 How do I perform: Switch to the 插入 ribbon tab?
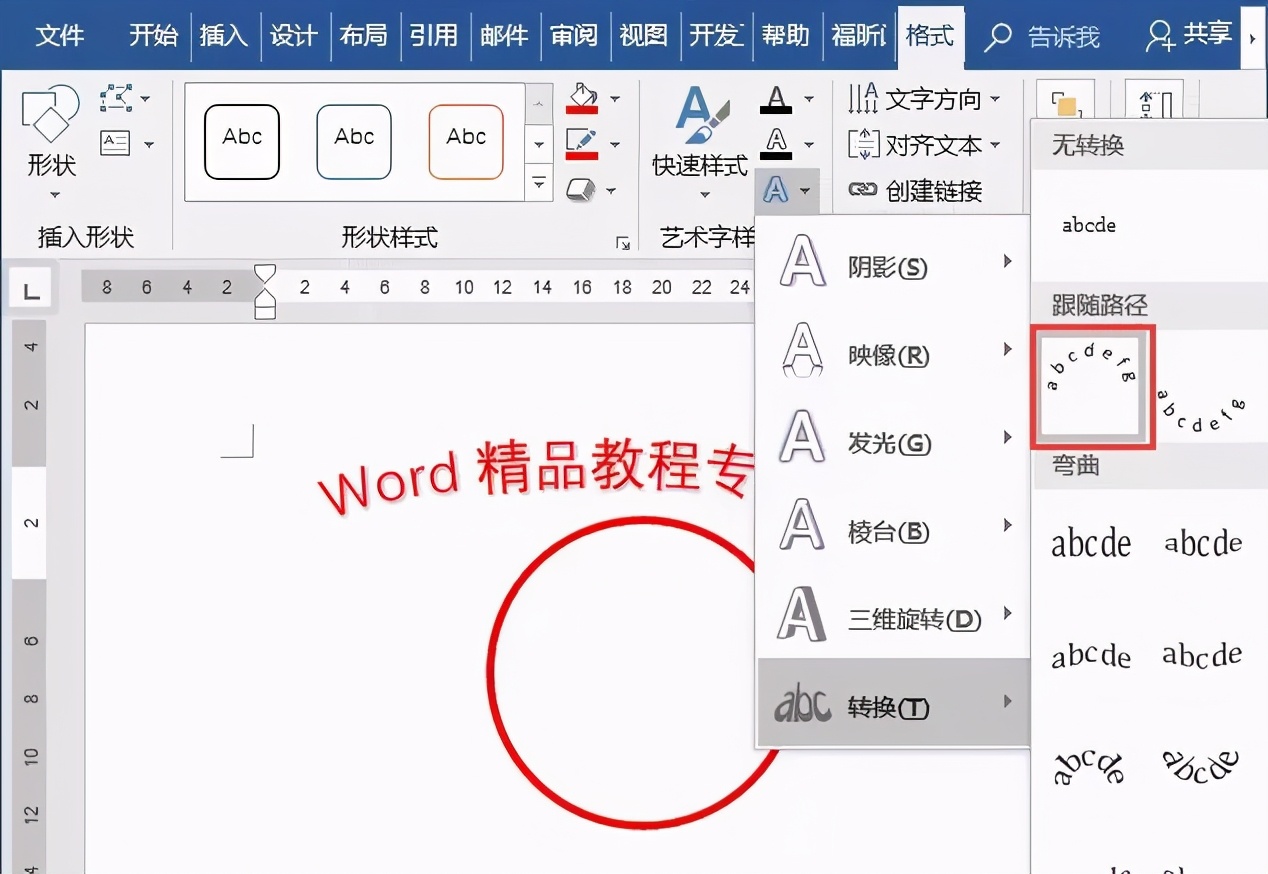pos(223,37)
